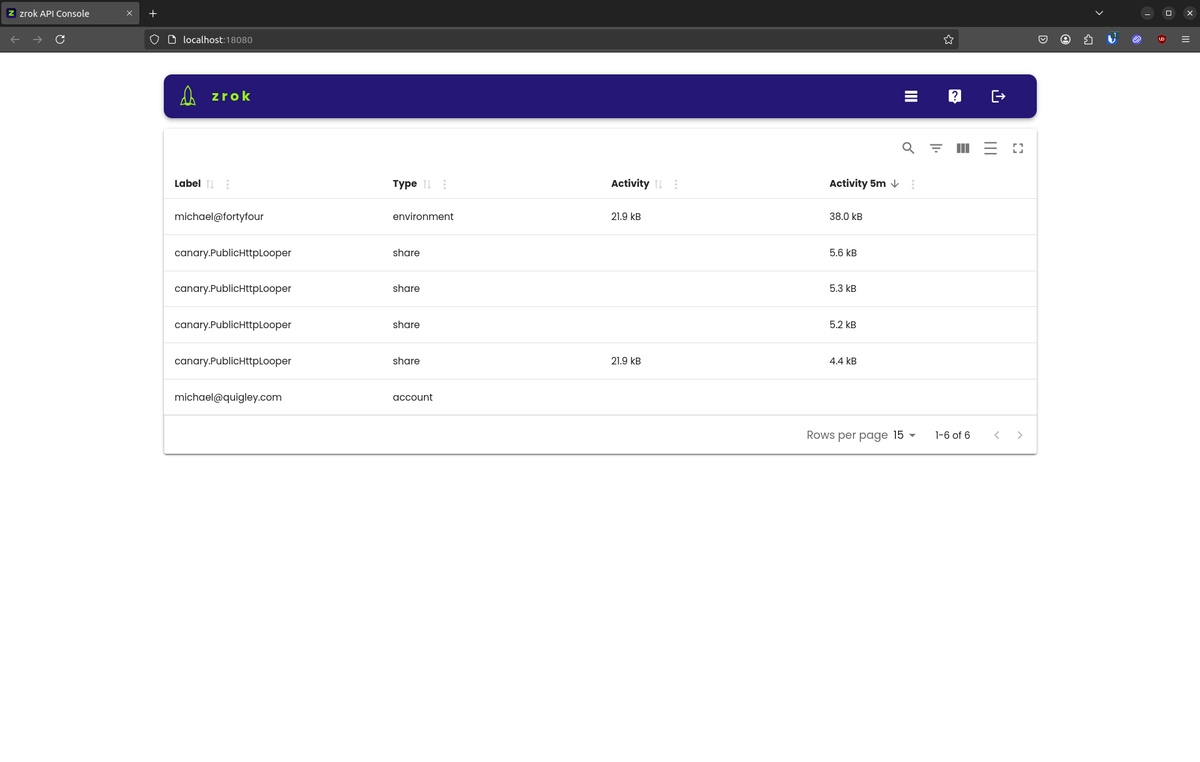Open Type column actions menu dots
The height and width of the screenshot is (762, 1200).
coord(444,184)
